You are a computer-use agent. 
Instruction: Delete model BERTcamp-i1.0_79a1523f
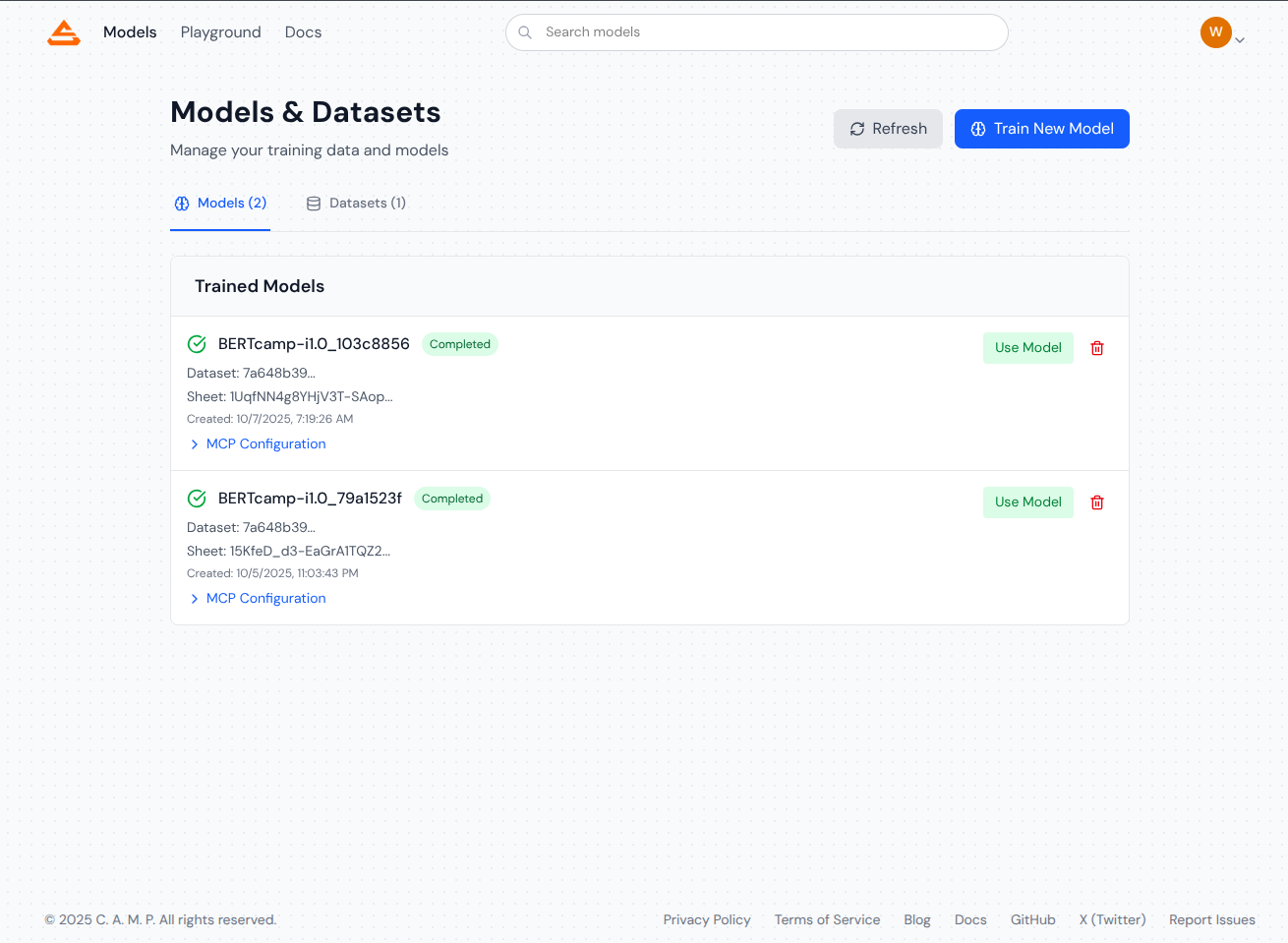point(1097,502)
